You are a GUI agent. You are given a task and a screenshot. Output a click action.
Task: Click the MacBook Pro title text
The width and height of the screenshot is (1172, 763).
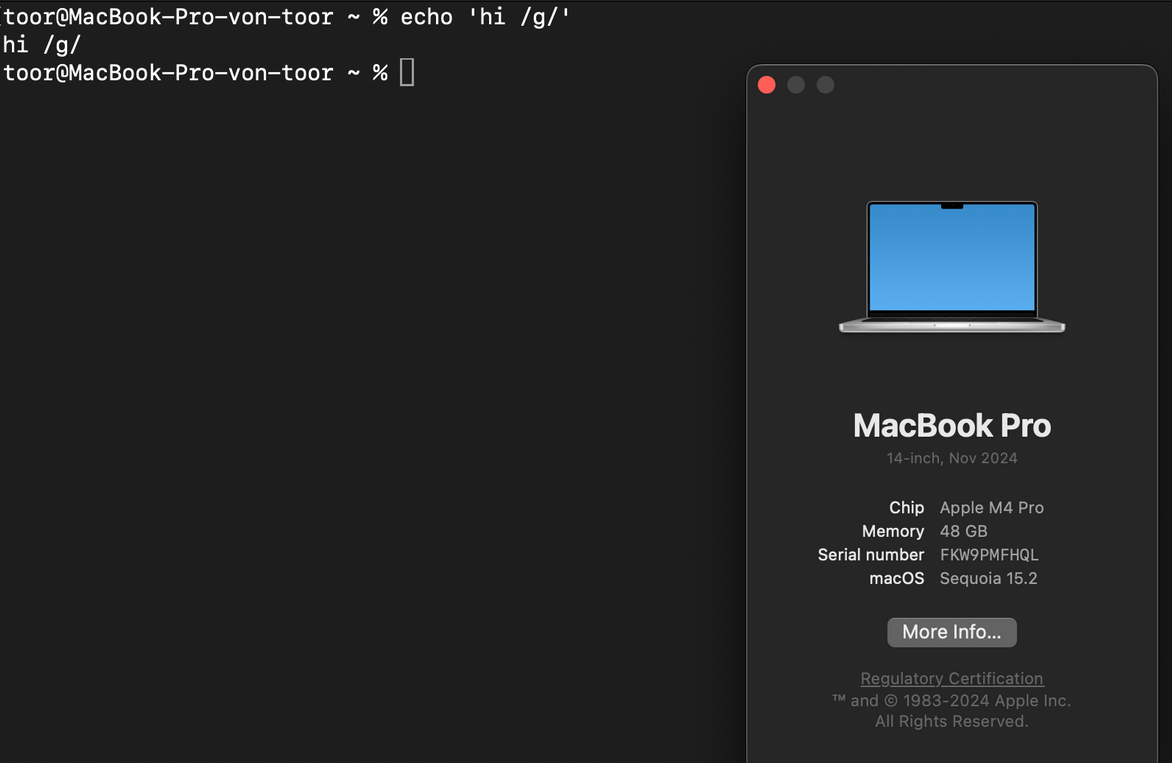point(951,426)
